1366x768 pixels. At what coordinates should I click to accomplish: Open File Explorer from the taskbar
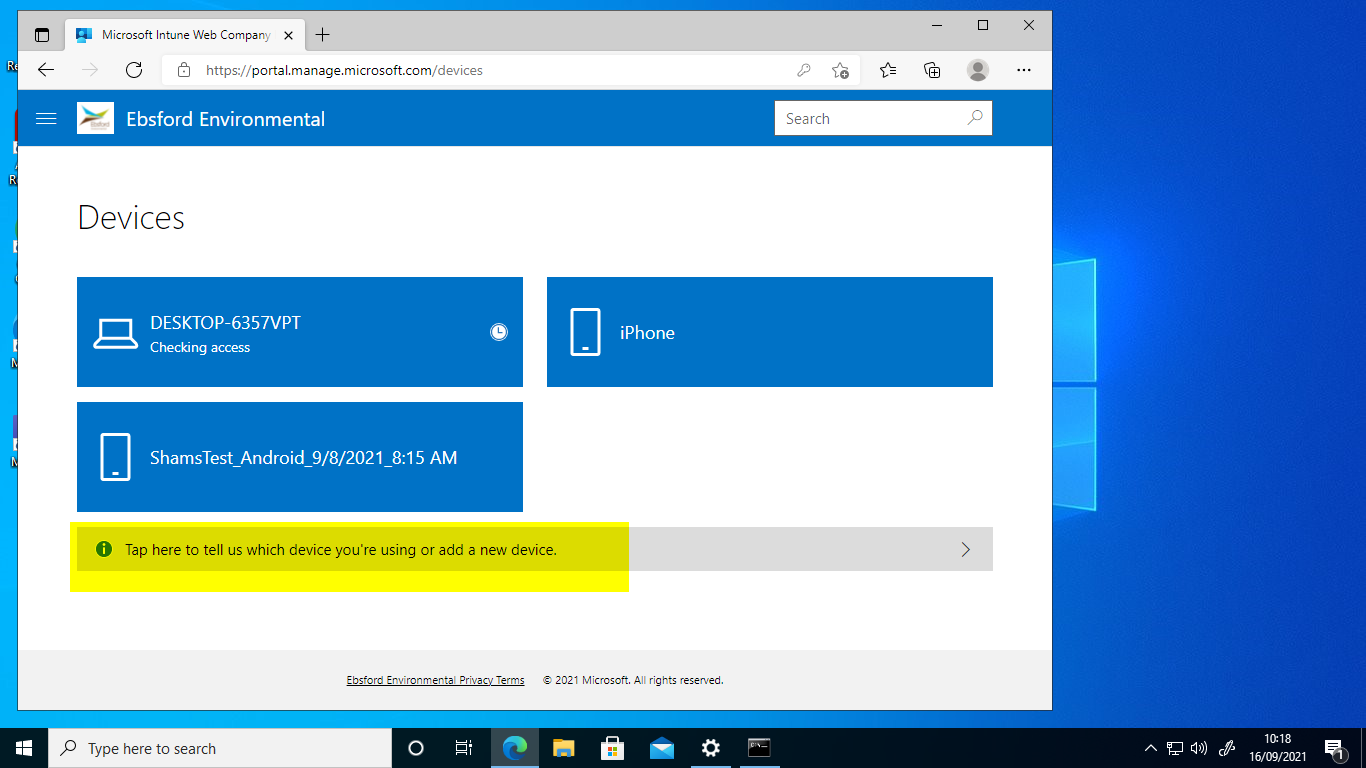pyautogui.click(x=564, y=748)
